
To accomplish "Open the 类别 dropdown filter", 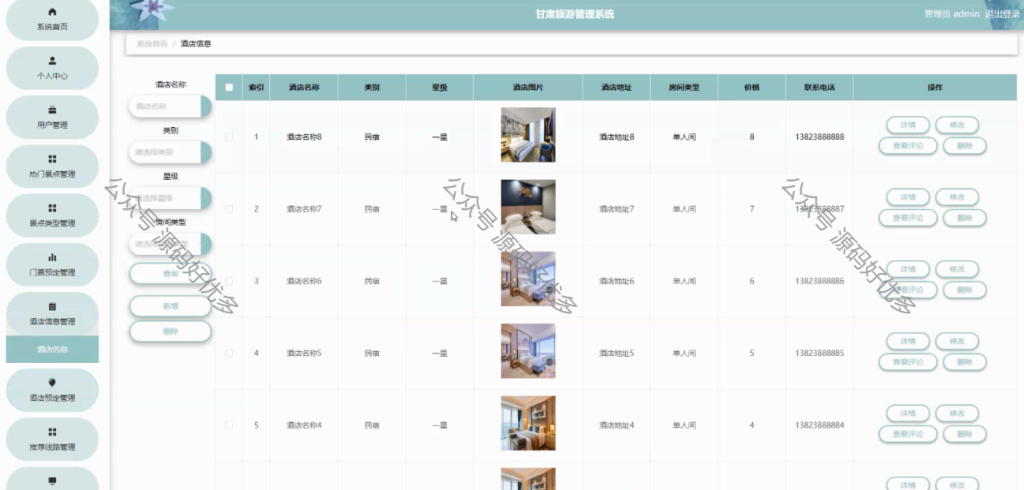I will point(170,152).
